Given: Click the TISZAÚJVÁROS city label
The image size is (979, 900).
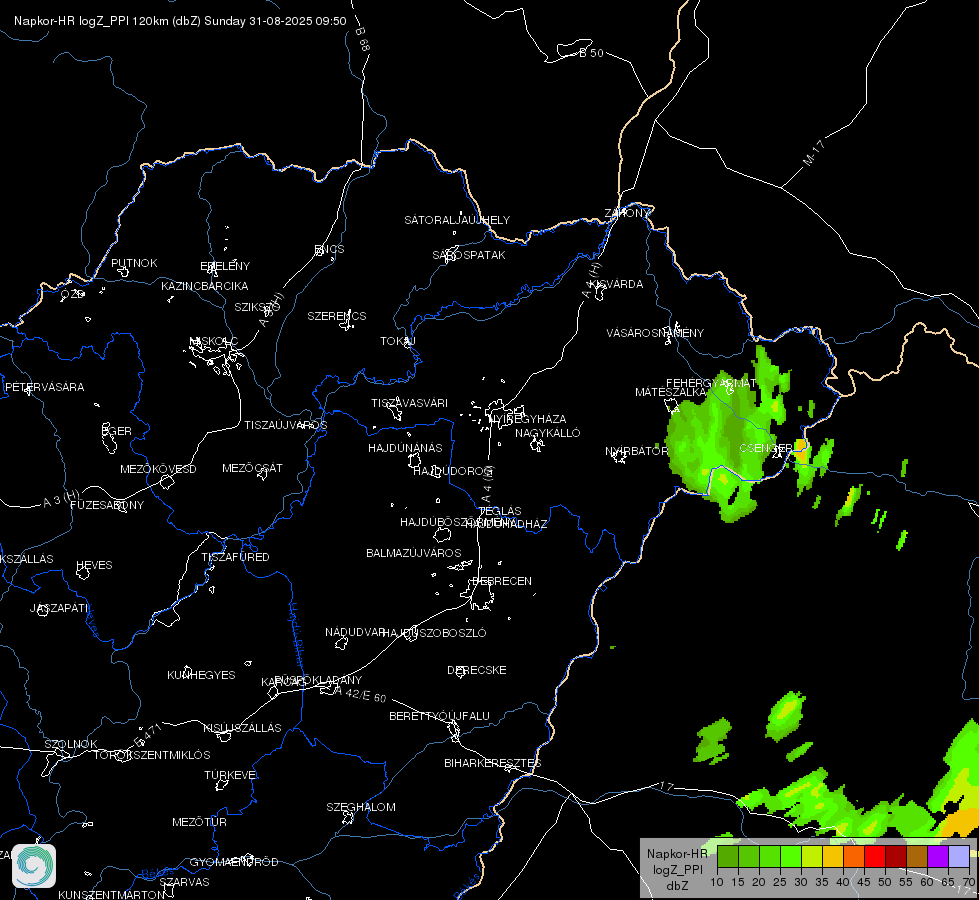Looking at the screenshot, I should (285, 425).
